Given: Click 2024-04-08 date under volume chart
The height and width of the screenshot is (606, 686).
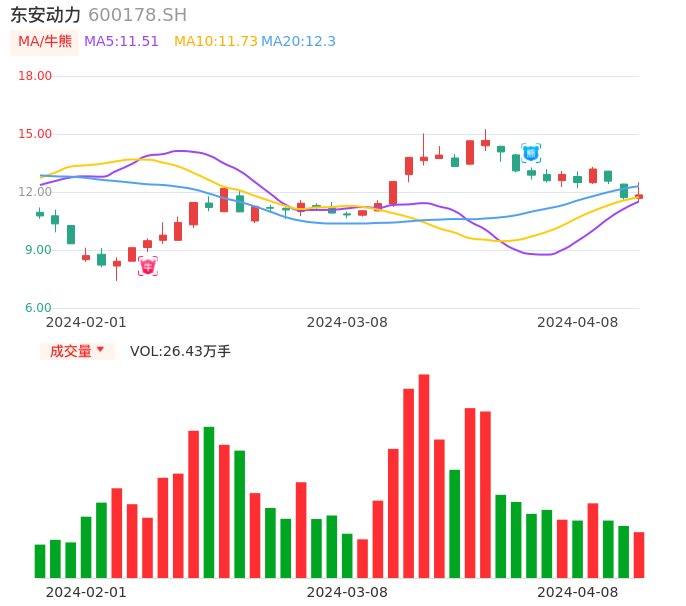Looking at the screenshot, I should point(578,592).
